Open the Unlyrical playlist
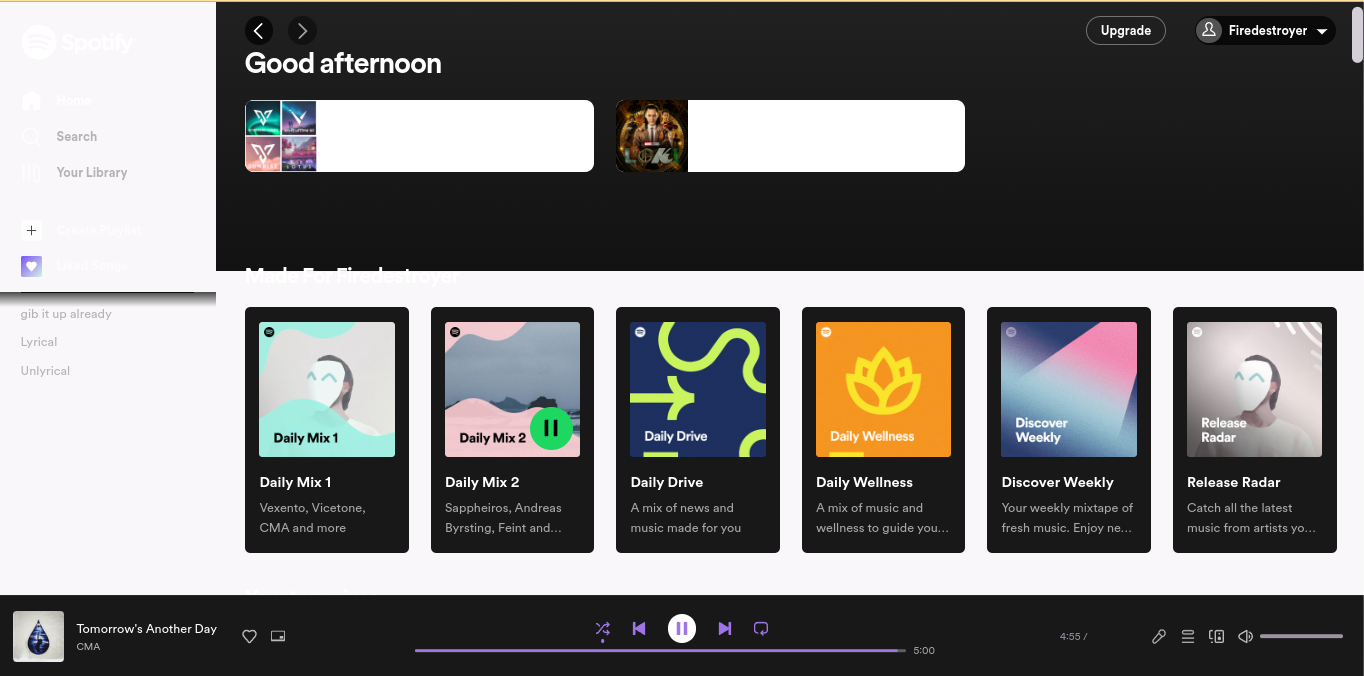This screenshot has width=1364, height=676. coord(45,371)
